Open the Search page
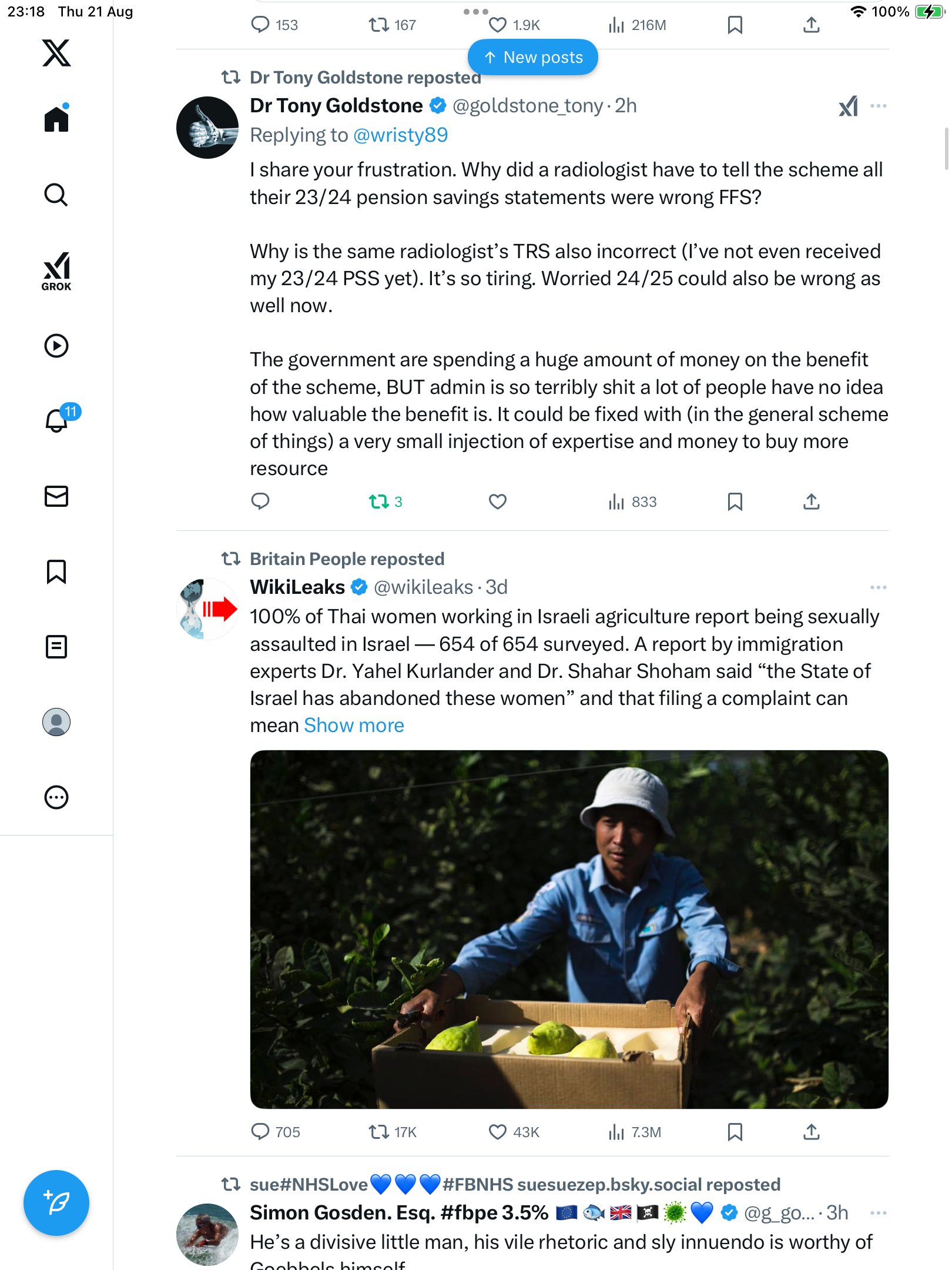The width and height of the screenshot is (952, 1270). [x=56, y=195]
